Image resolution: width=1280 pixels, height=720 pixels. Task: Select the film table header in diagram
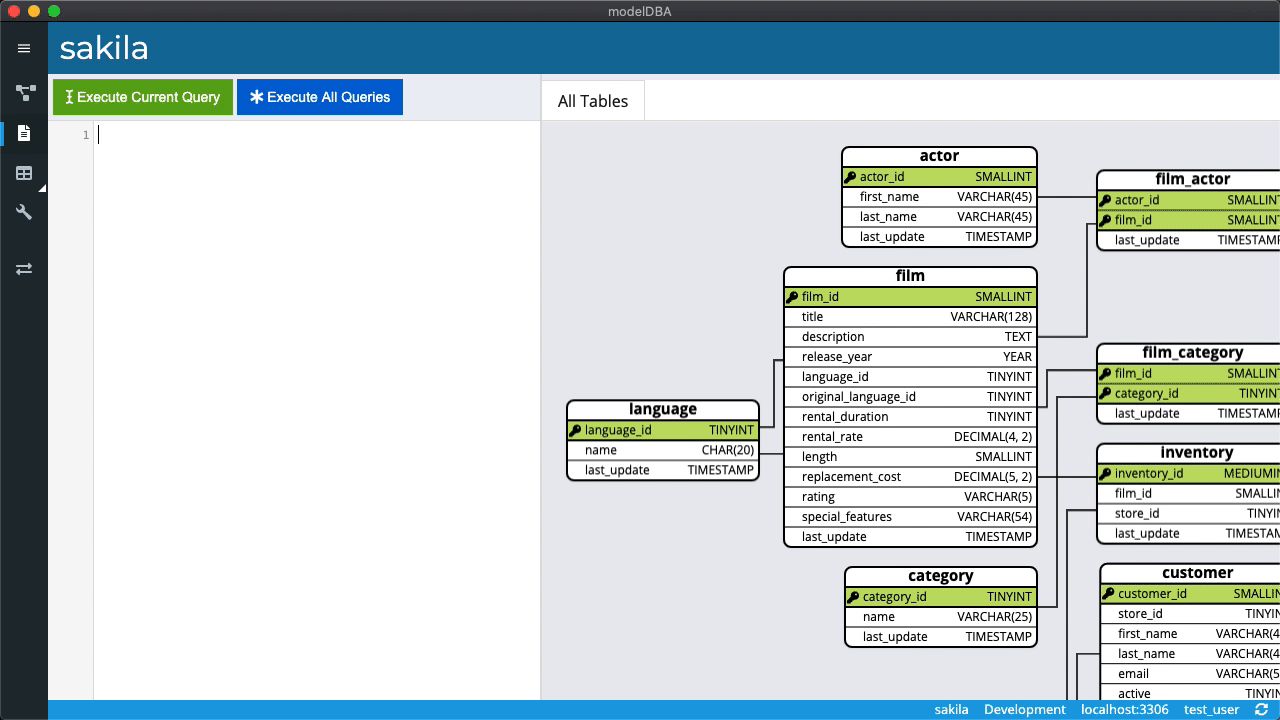tap(908, 276)
